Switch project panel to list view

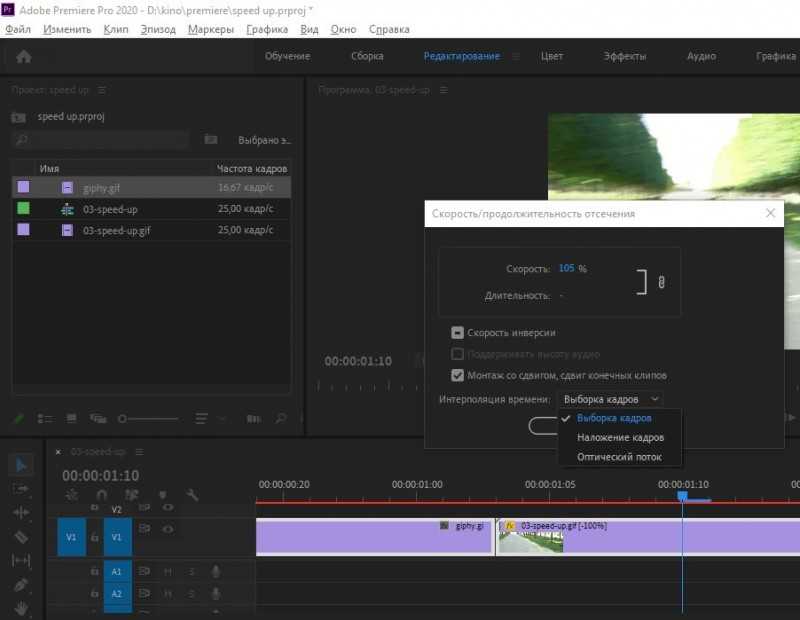point(45,418)
